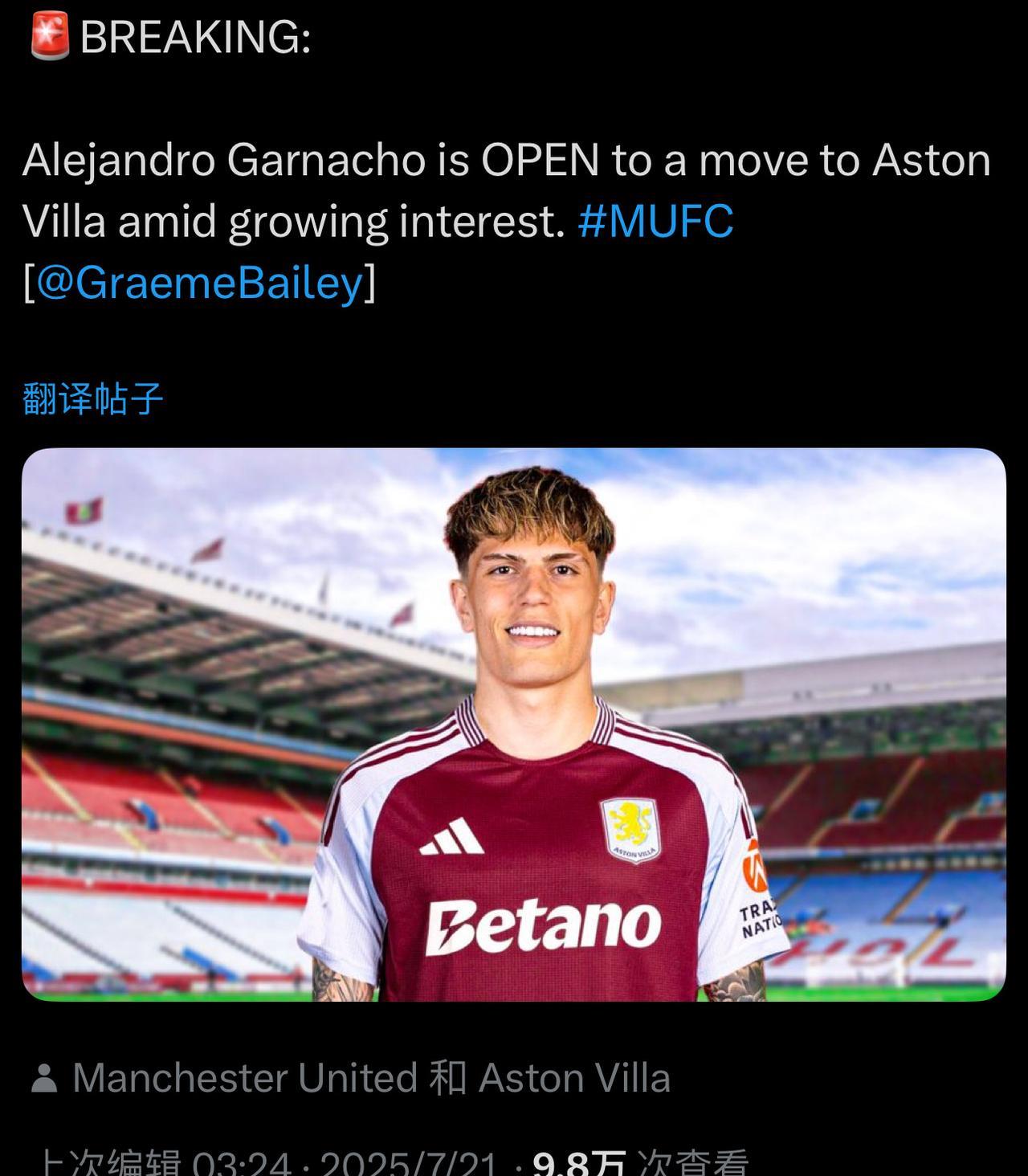Open tagged Aston Villa account
The image size is (1028, 1176).
[x=574, y=1078]
